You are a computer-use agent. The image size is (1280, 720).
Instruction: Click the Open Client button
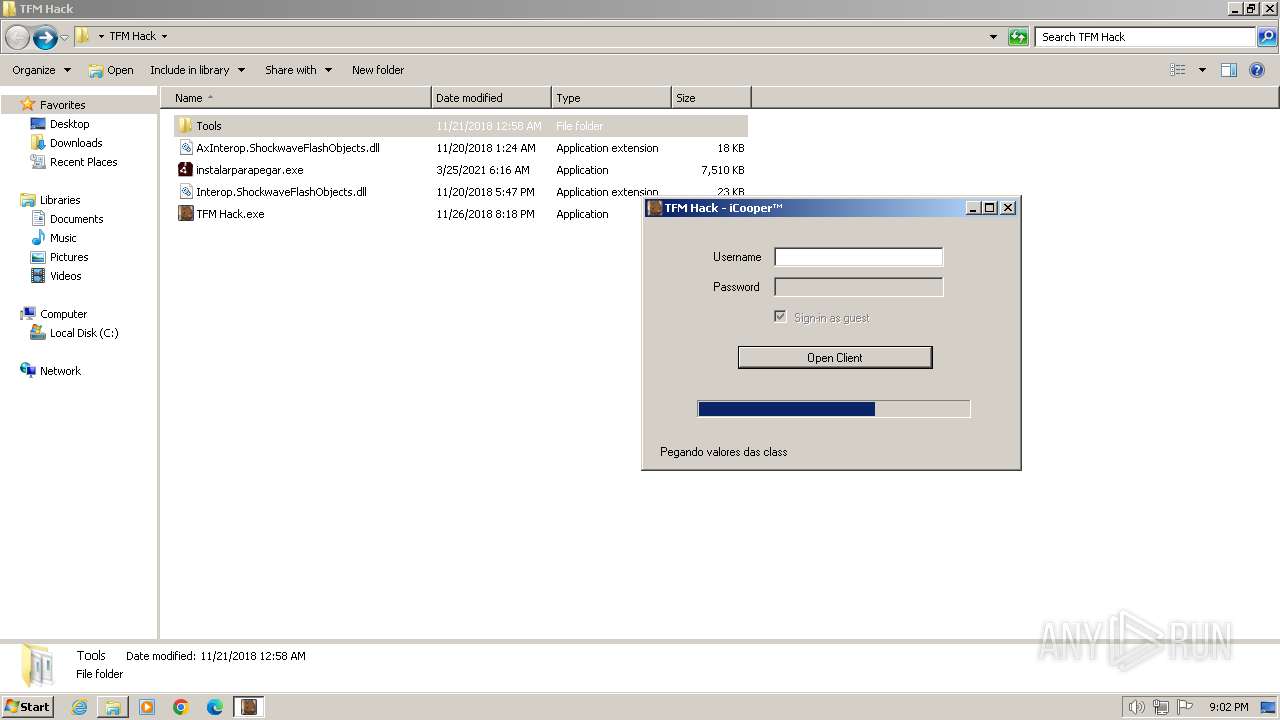coord(835,358)
